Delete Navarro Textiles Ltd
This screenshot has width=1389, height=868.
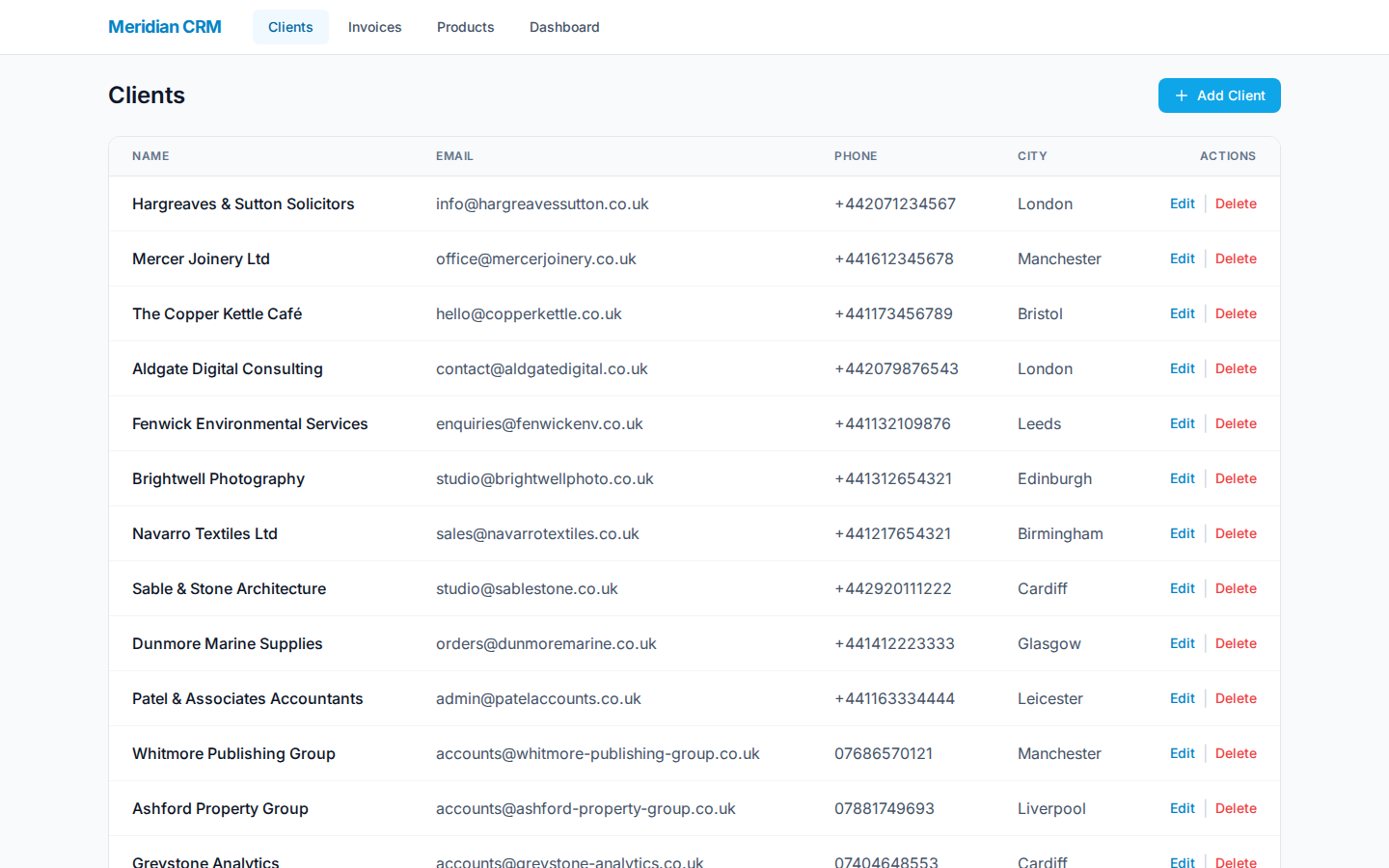[x=1236, y=533]
